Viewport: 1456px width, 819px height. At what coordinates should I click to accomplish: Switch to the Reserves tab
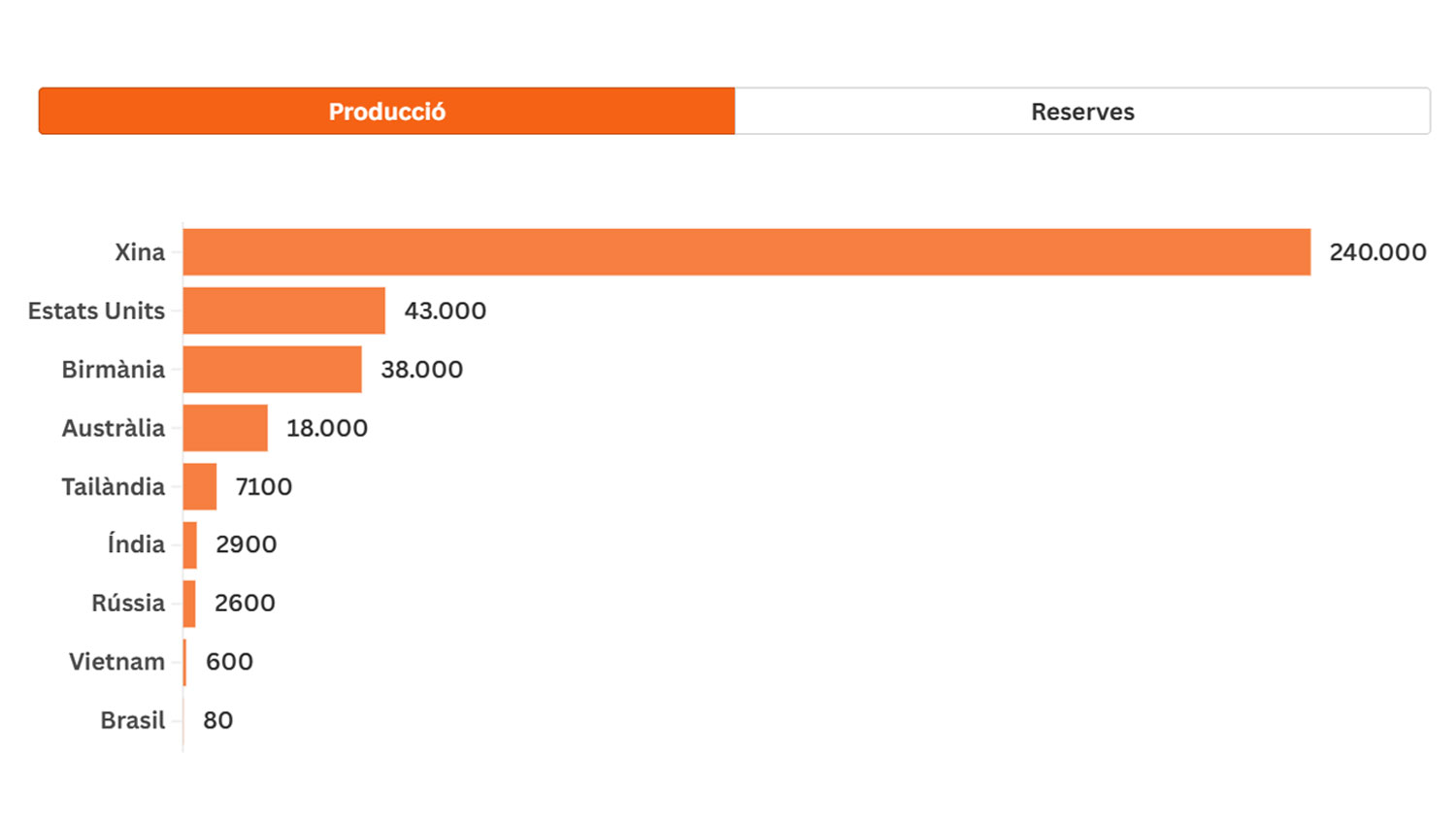point(1081,112)
